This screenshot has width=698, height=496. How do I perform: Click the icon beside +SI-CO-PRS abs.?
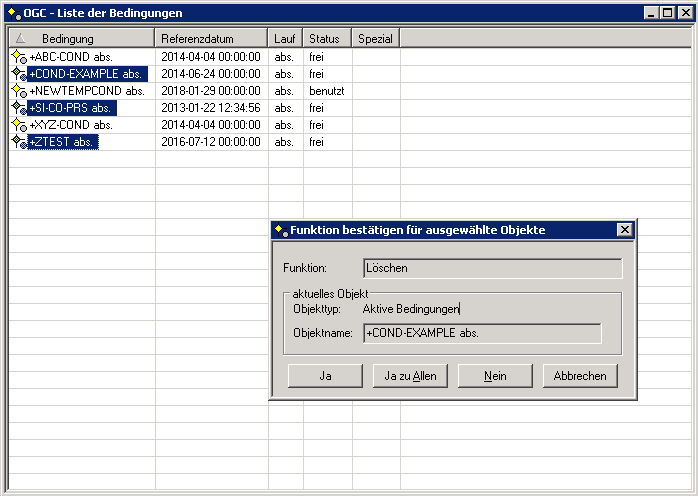[x=18, y=108]
